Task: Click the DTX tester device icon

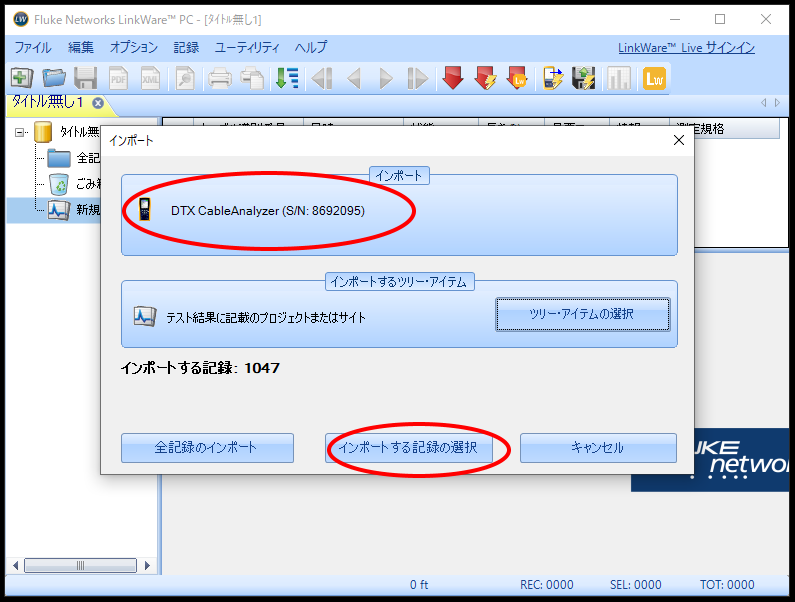Action: (x=145, y=209)
